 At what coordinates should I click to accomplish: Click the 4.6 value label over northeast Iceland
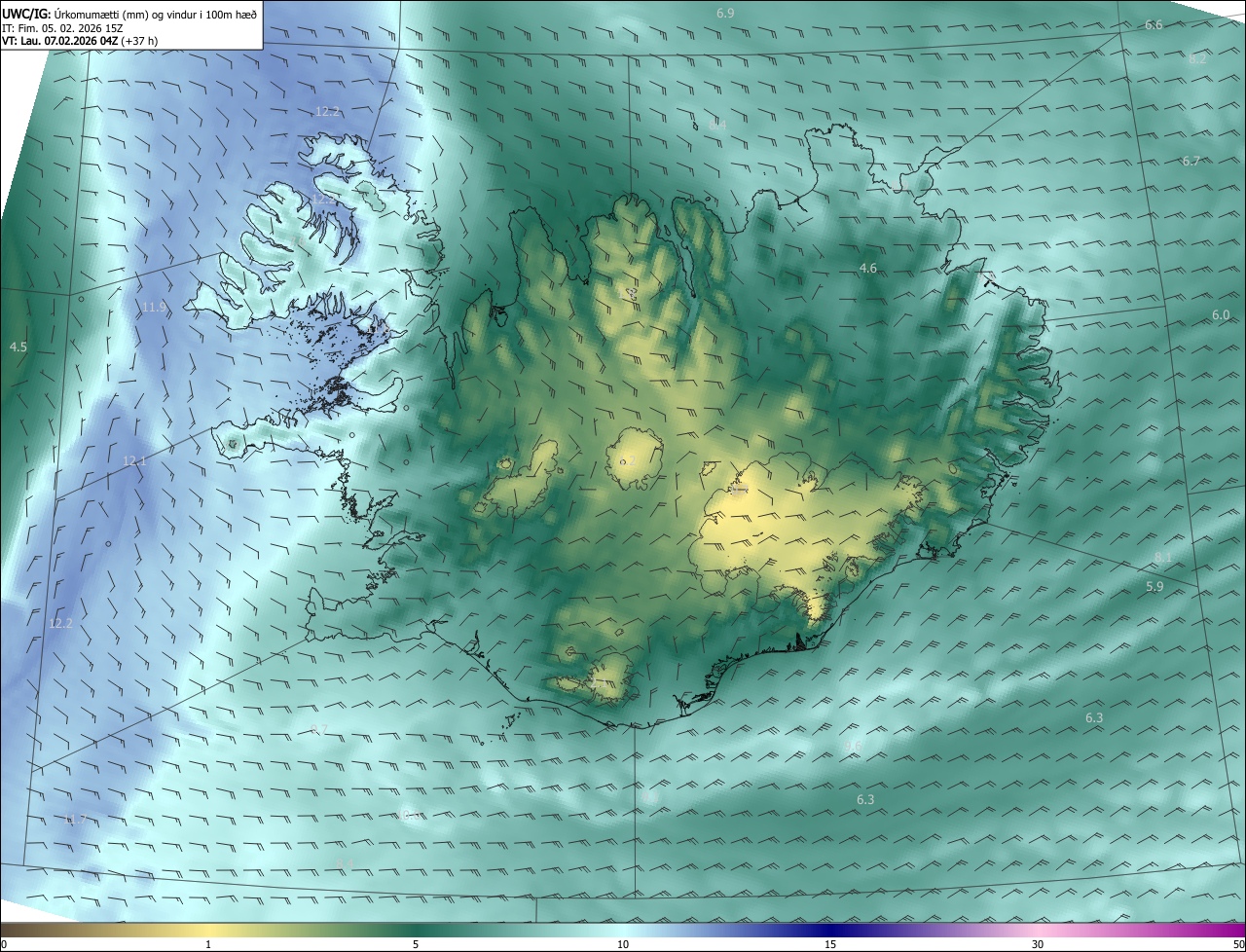[x=868, y=268]
